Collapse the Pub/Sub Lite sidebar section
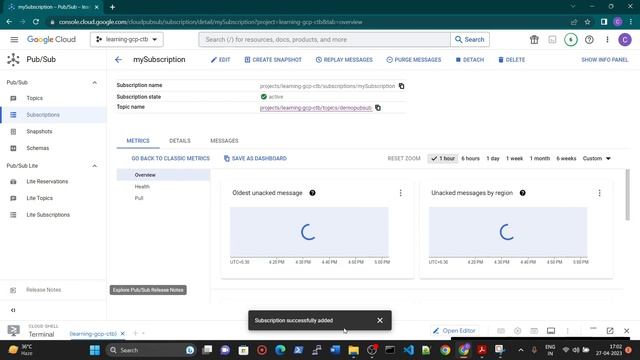 click(94, 166)
